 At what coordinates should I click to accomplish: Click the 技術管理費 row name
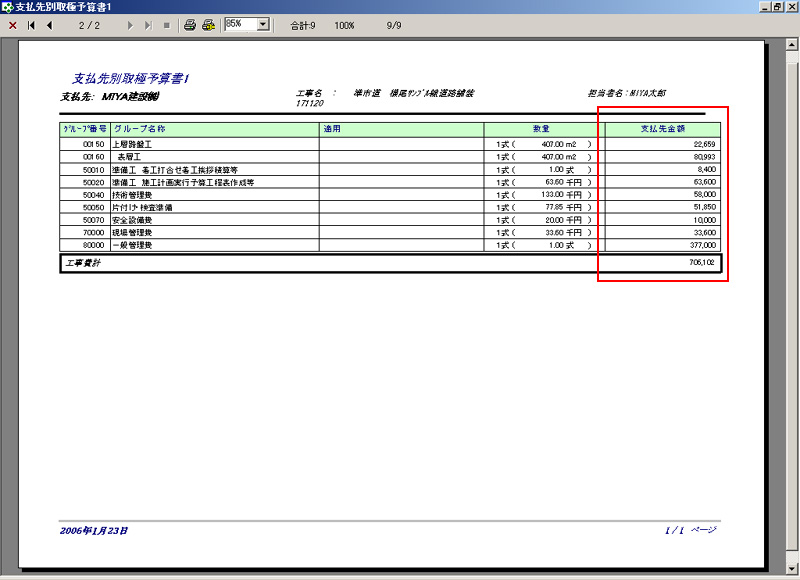(132, 195)
